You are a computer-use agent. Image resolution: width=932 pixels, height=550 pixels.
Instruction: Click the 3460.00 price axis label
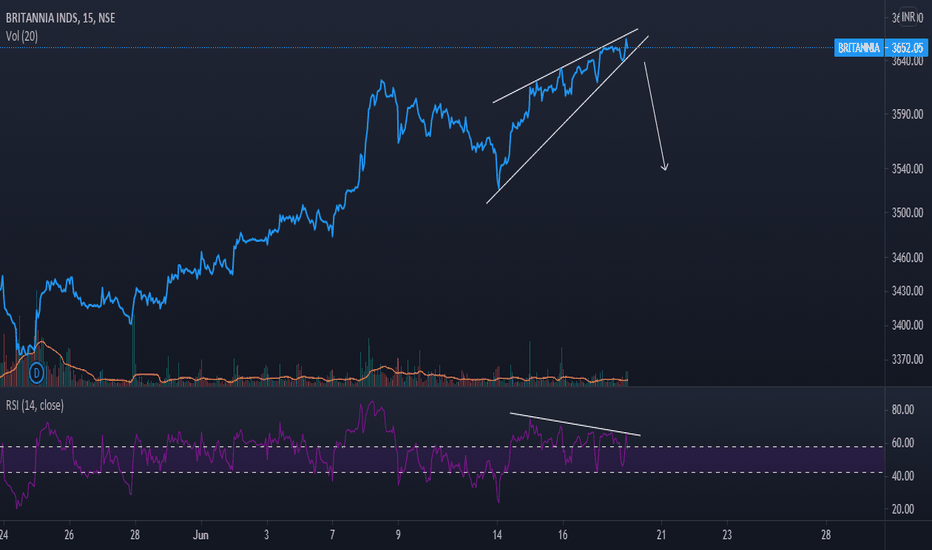907,258
